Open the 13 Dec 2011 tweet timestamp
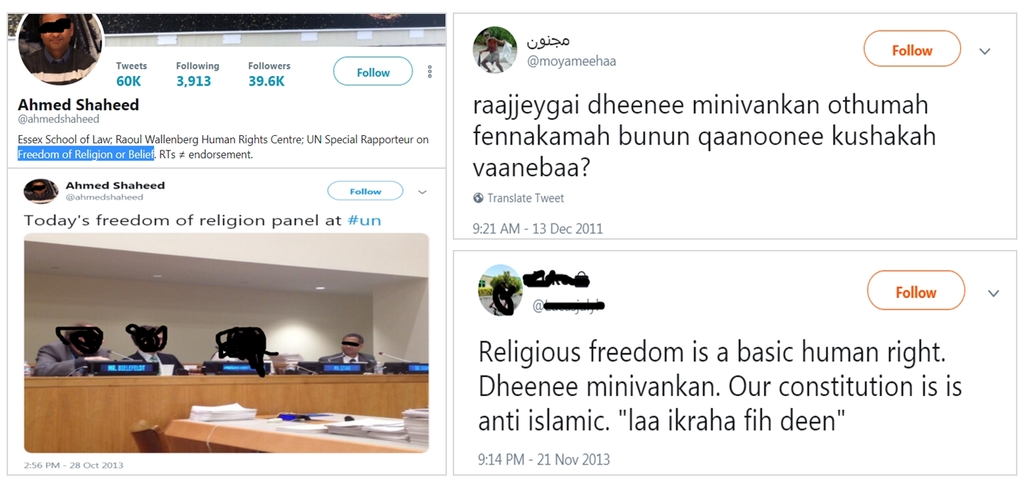 tap(537, 229)
